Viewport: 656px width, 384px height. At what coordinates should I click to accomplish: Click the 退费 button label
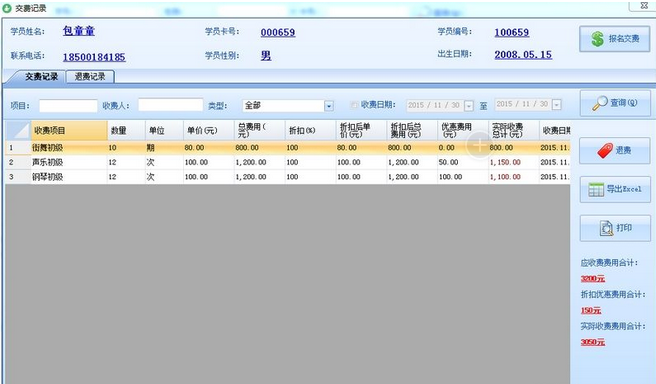[x=623, y=151]
